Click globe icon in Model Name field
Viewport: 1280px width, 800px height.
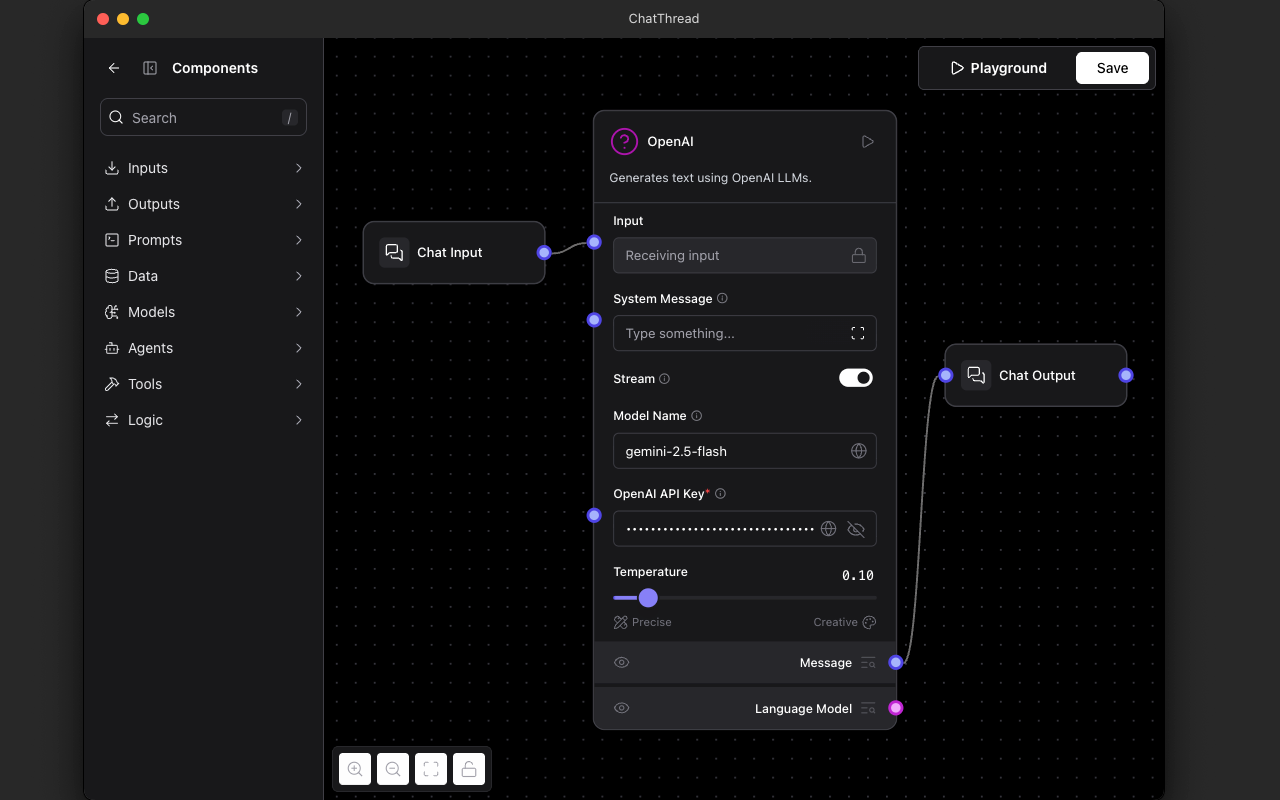click(858, 451)
